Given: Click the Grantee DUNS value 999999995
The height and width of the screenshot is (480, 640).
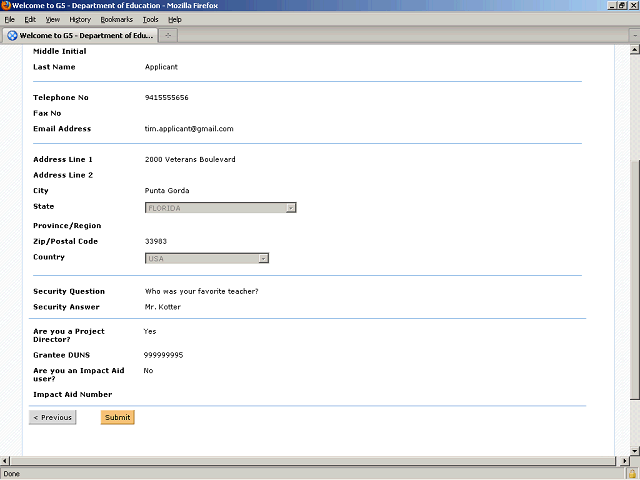Looking at the screenshot, I should pos(163,355).
